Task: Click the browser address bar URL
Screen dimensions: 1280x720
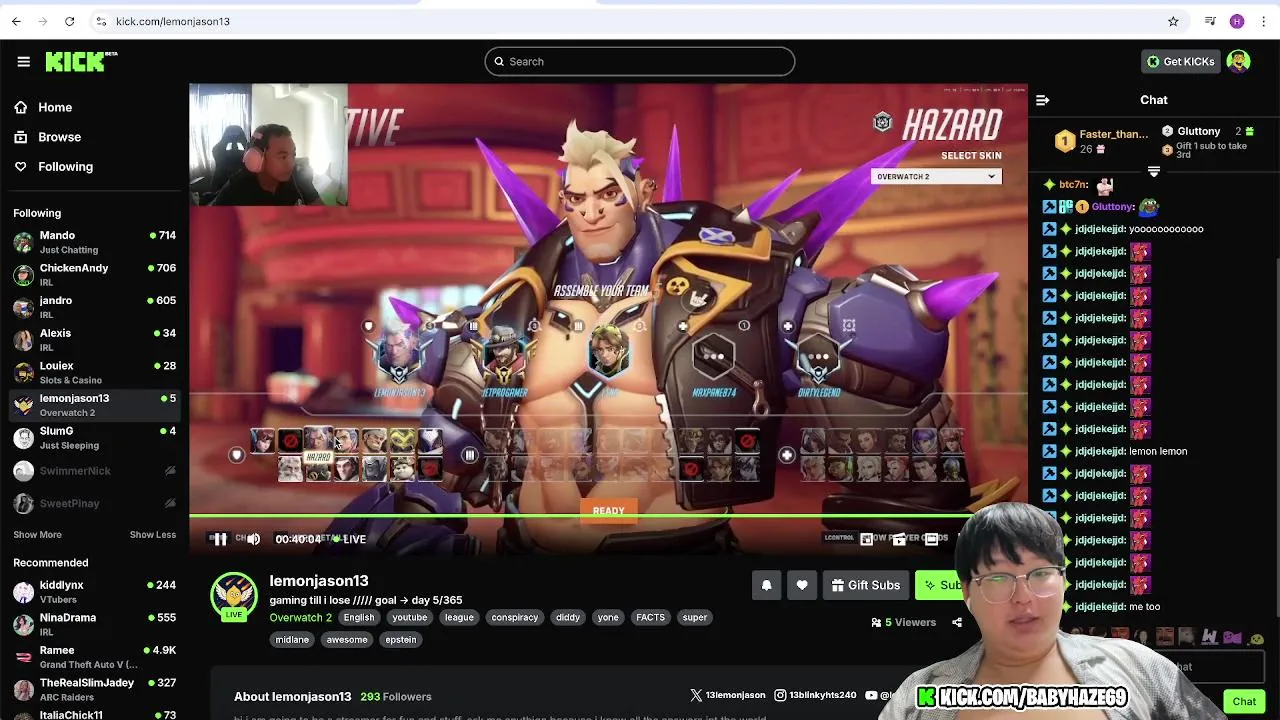Action: pos(173,21)
